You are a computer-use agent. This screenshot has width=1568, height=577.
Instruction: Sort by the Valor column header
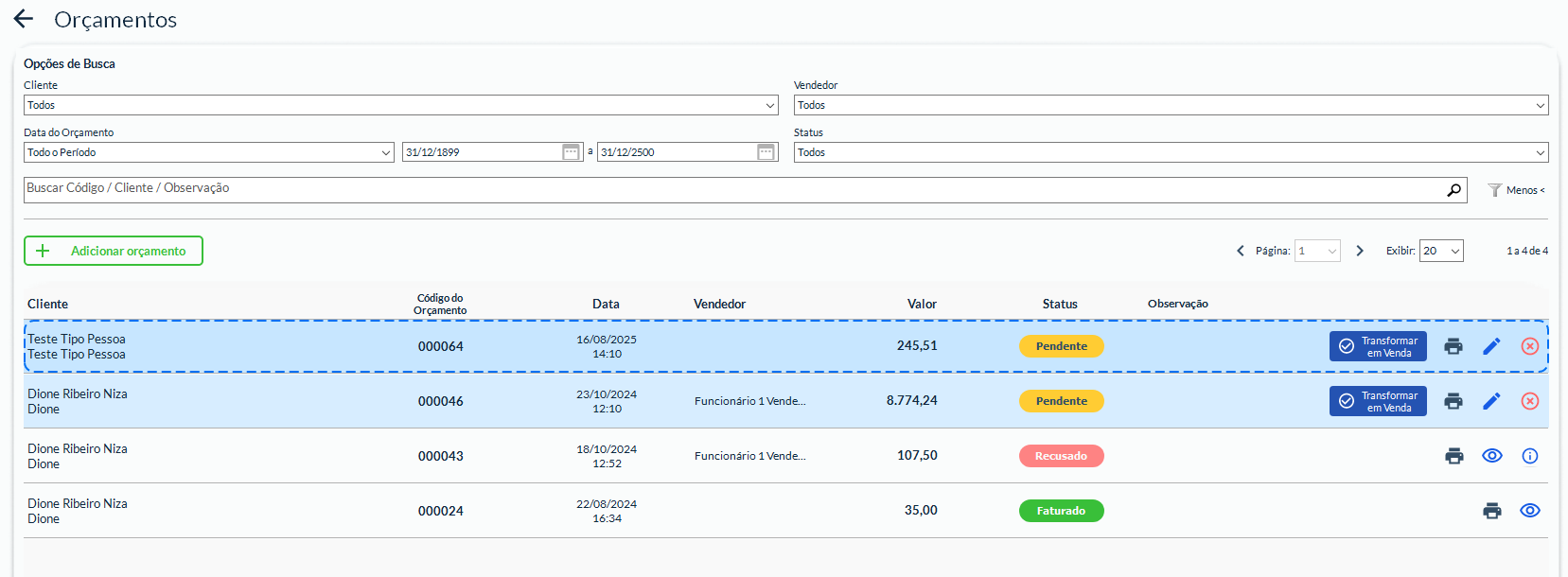921,304
